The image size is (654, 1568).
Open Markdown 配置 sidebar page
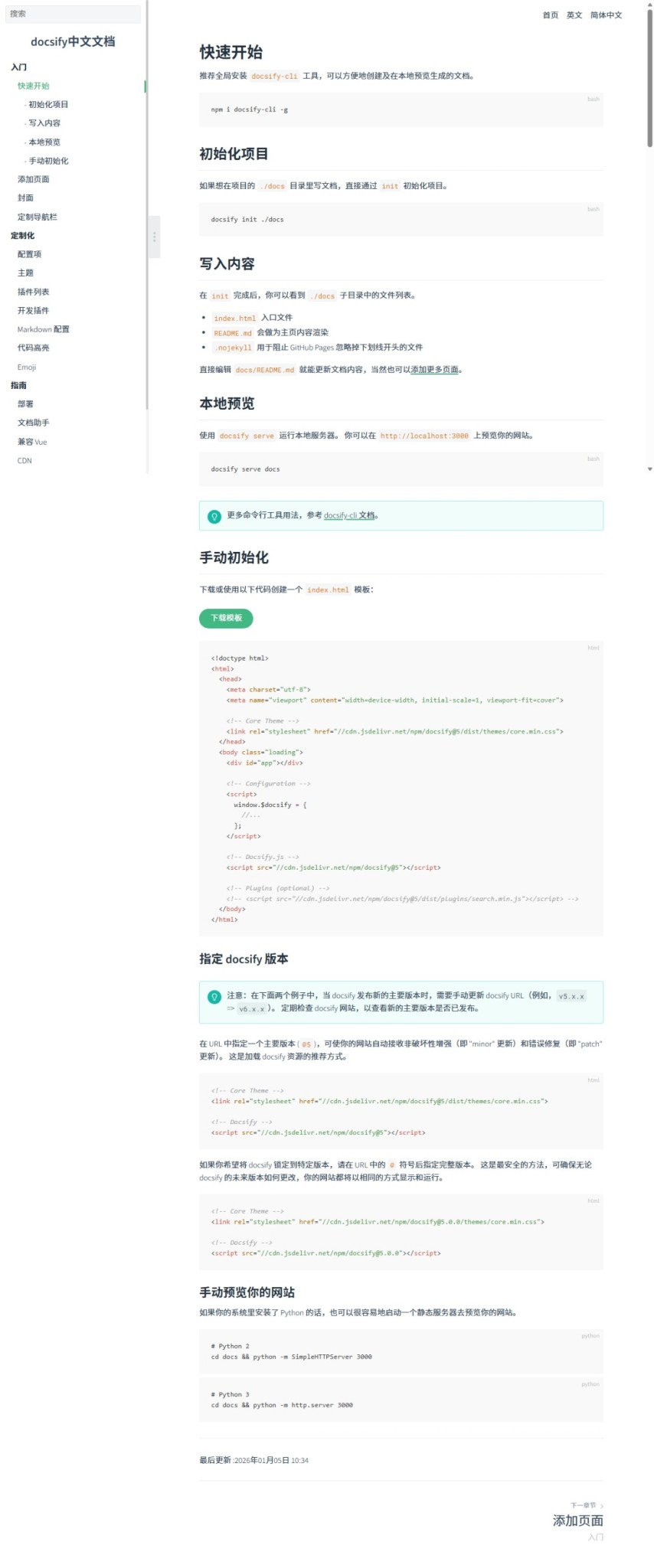click(x=44, y=329)
